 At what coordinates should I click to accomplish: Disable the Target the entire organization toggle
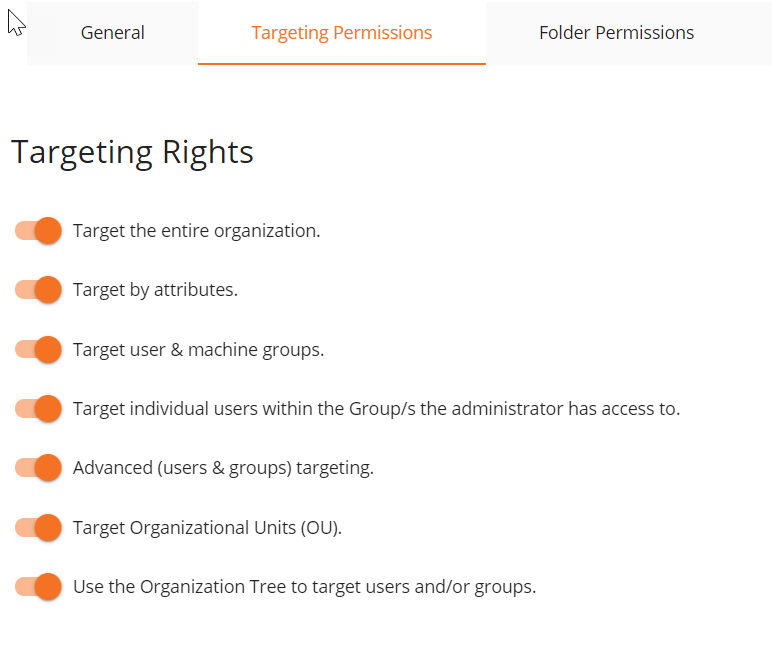click(38, 230)
